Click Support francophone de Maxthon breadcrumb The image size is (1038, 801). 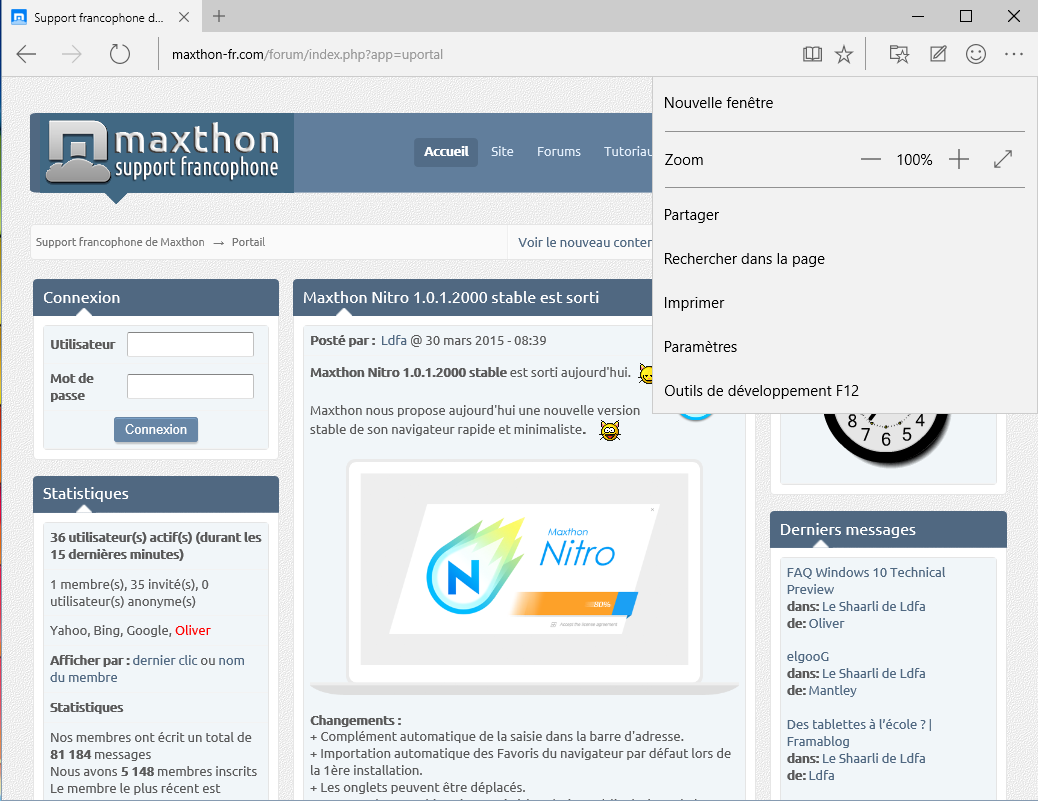pyautogui.click(x=120, y=242)
